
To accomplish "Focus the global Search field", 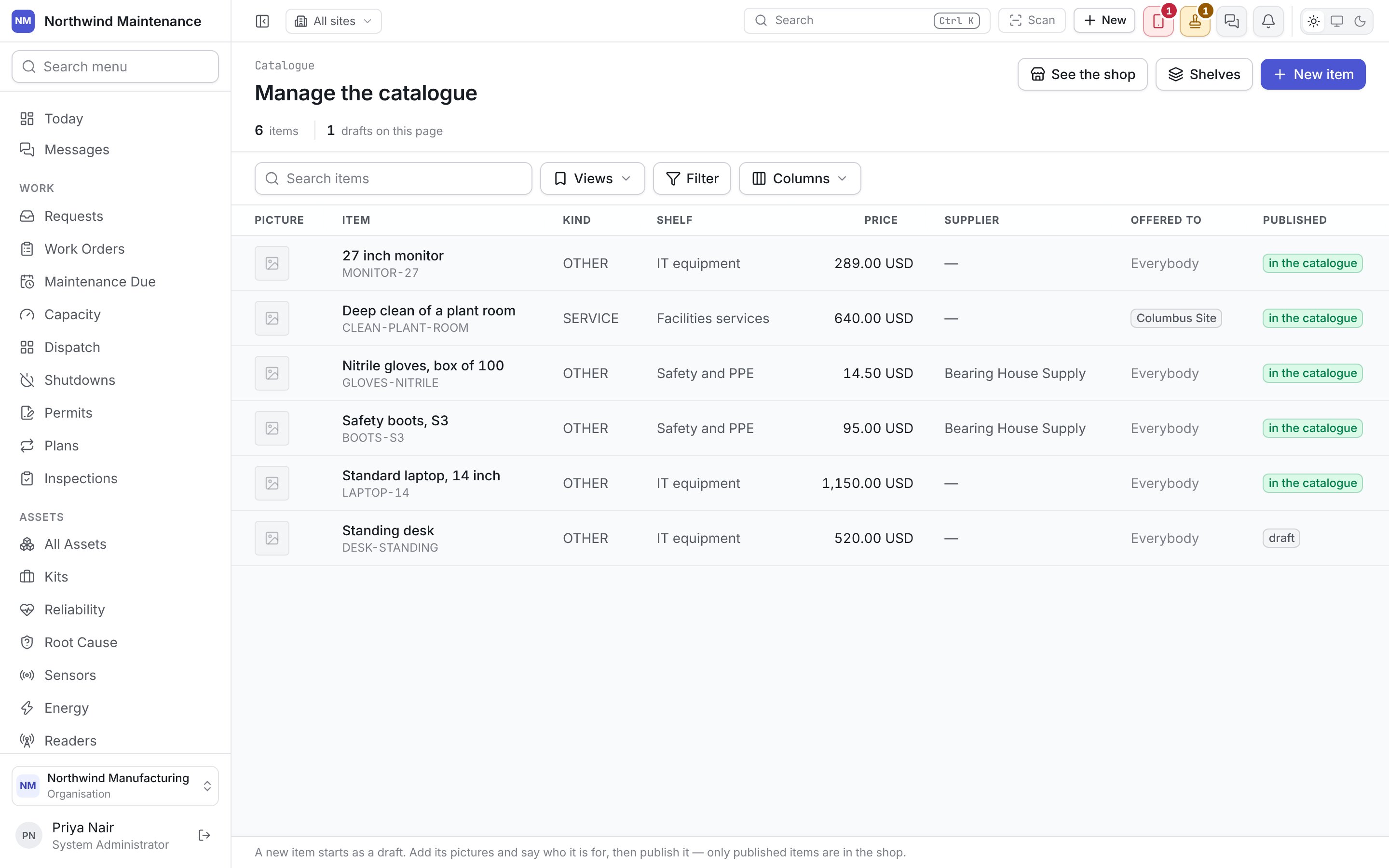I will tap(867, 21).
